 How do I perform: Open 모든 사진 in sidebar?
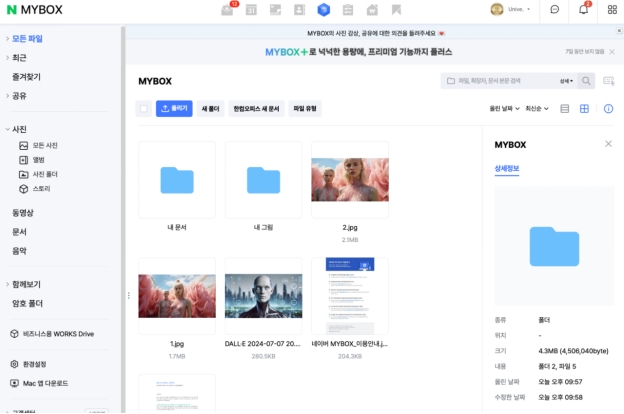tap(39, 146)
